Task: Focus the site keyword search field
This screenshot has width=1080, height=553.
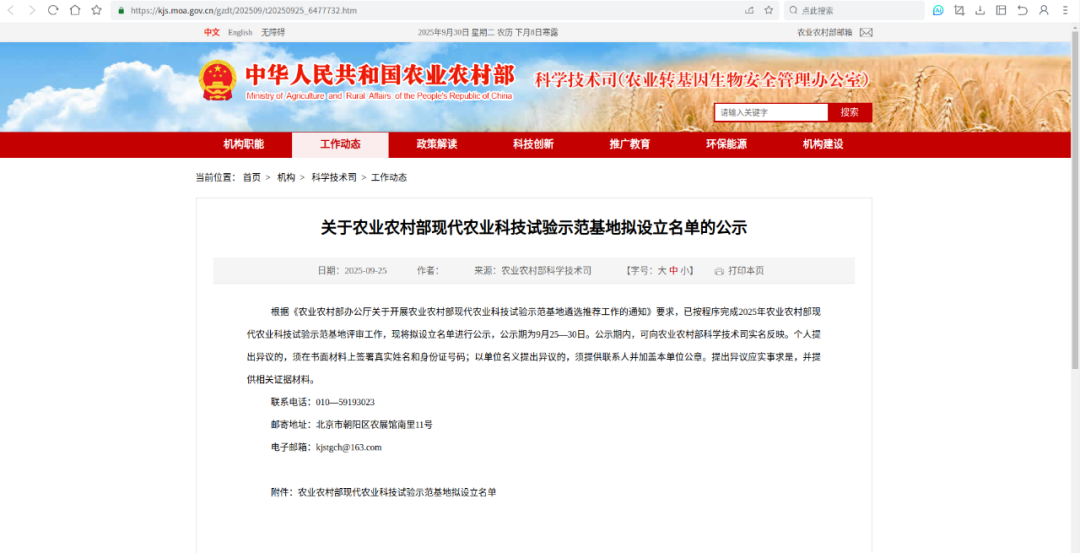Action: pyautogui.click(x=771, y=112)
